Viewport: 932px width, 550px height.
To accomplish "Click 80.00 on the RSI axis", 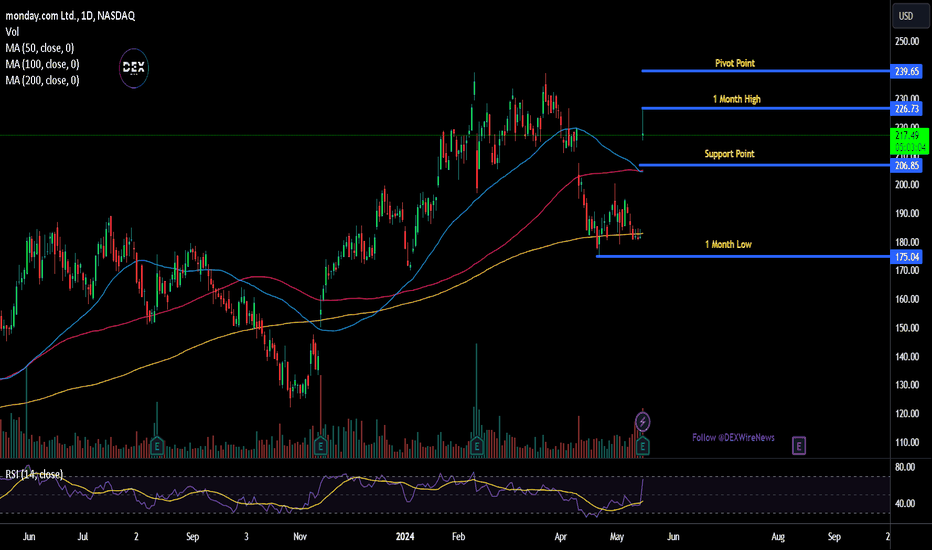I will pos(905,467).
